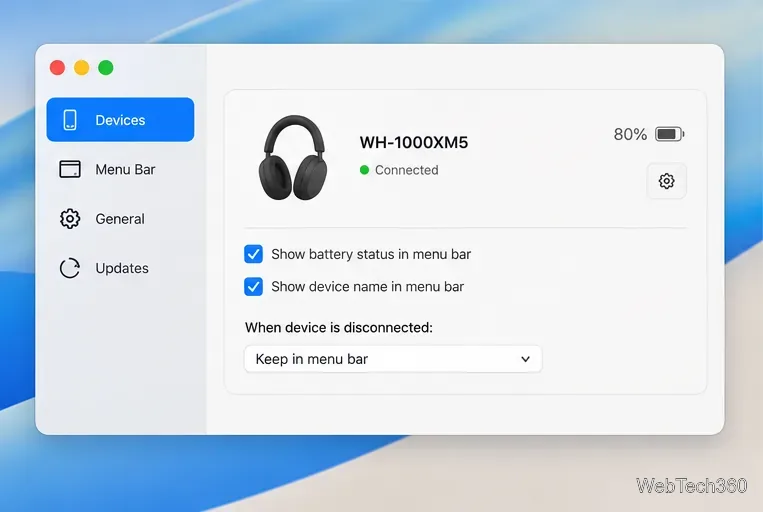This screenshot has width=763, height=512.
Task: Click the 80% battery percentage text
Action: 630,134
